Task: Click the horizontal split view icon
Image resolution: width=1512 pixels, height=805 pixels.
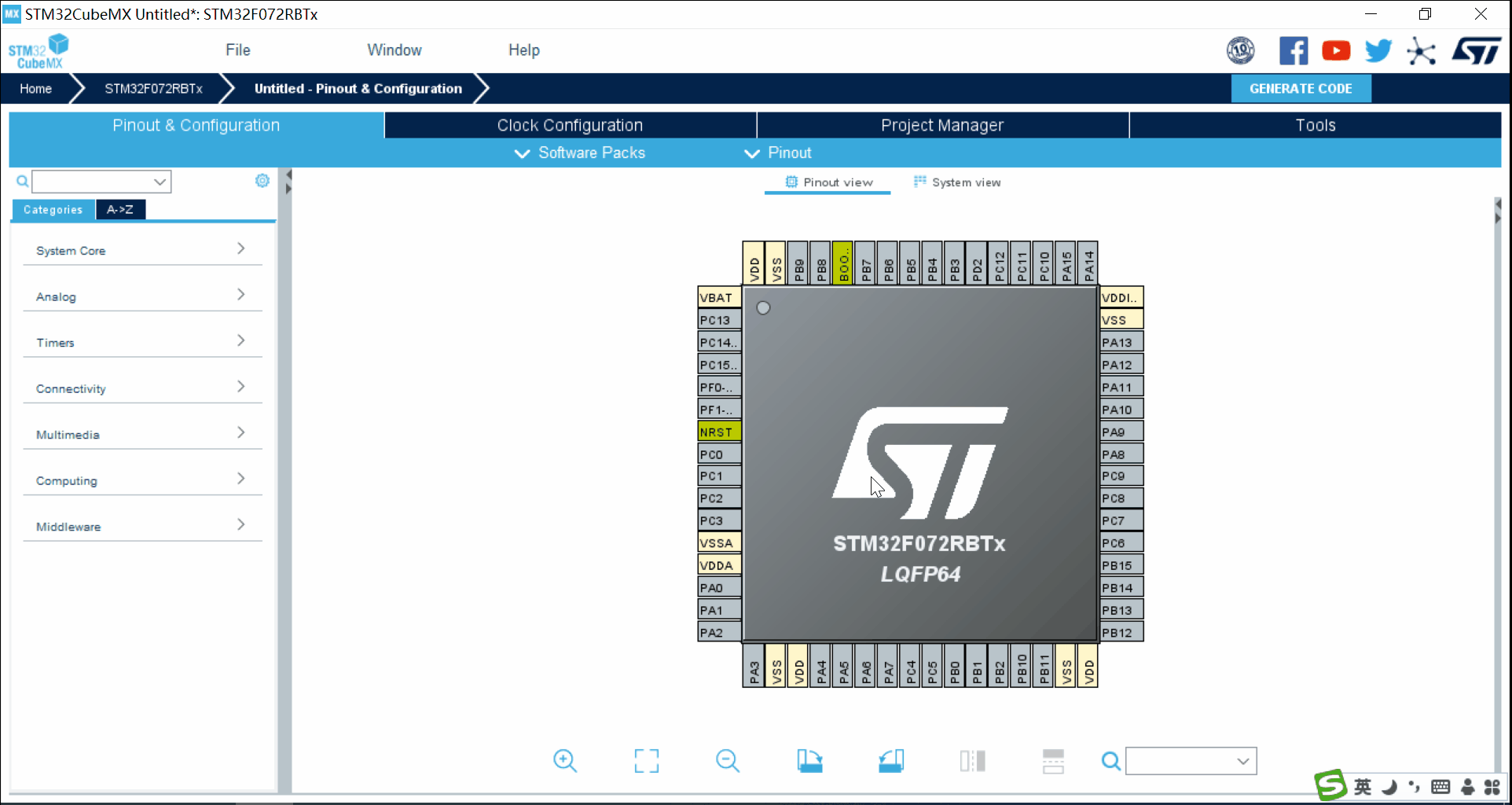Action: [x=1053, y=761]
